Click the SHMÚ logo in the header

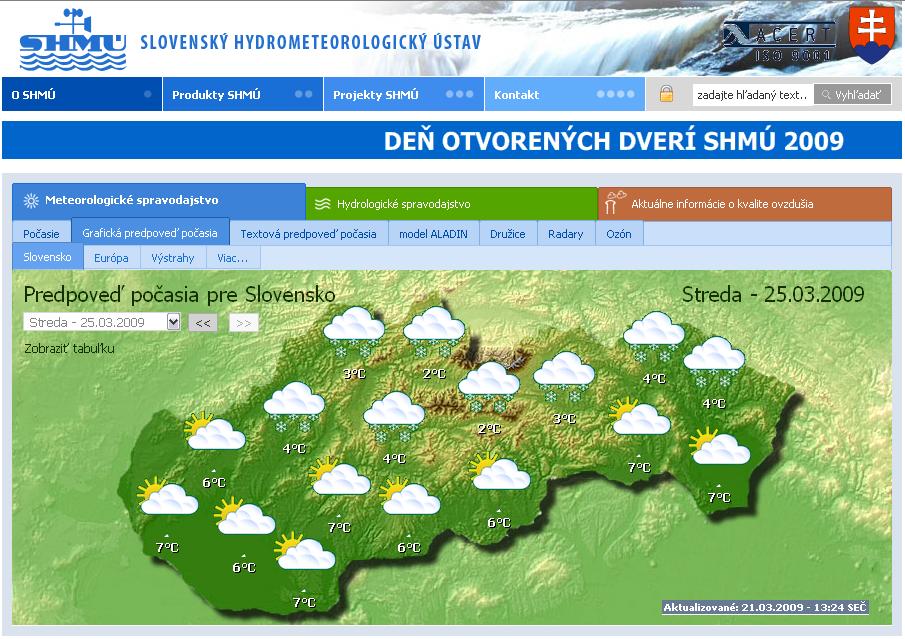pyautogui.click(x=72, y=40)
